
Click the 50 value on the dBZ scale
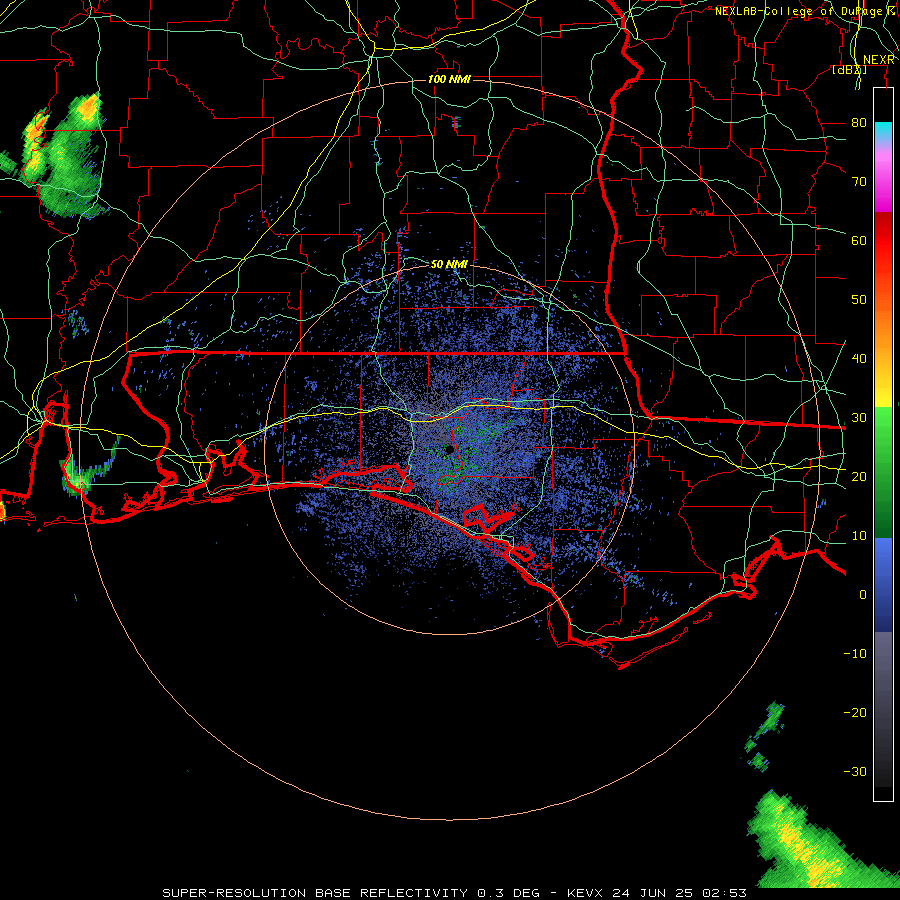pos(859,300)
